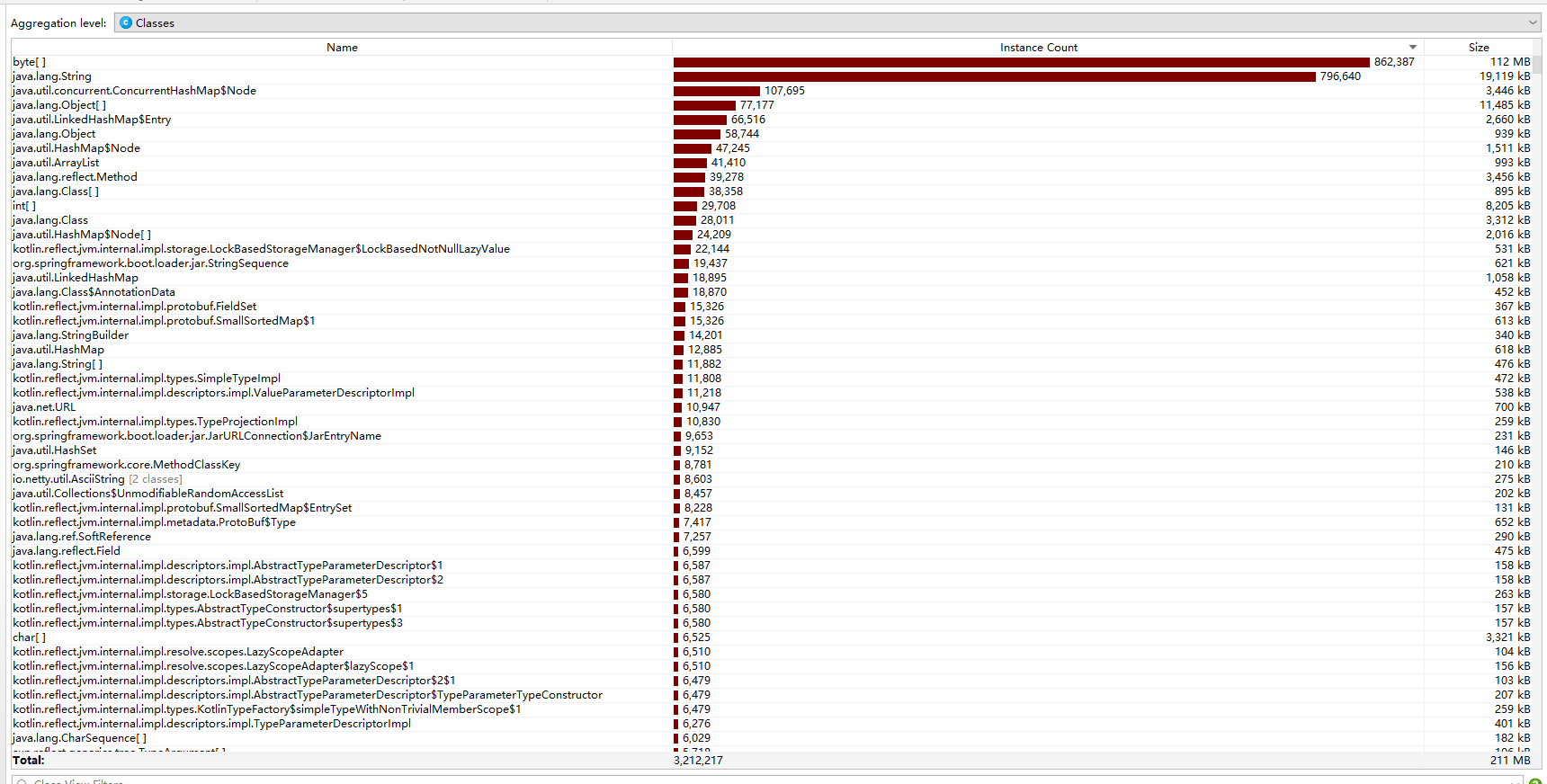Select the TypeParameterDescriptorImpl row
The height and width of the screenshot is (784, 1547).
click(x=772, y=724)
